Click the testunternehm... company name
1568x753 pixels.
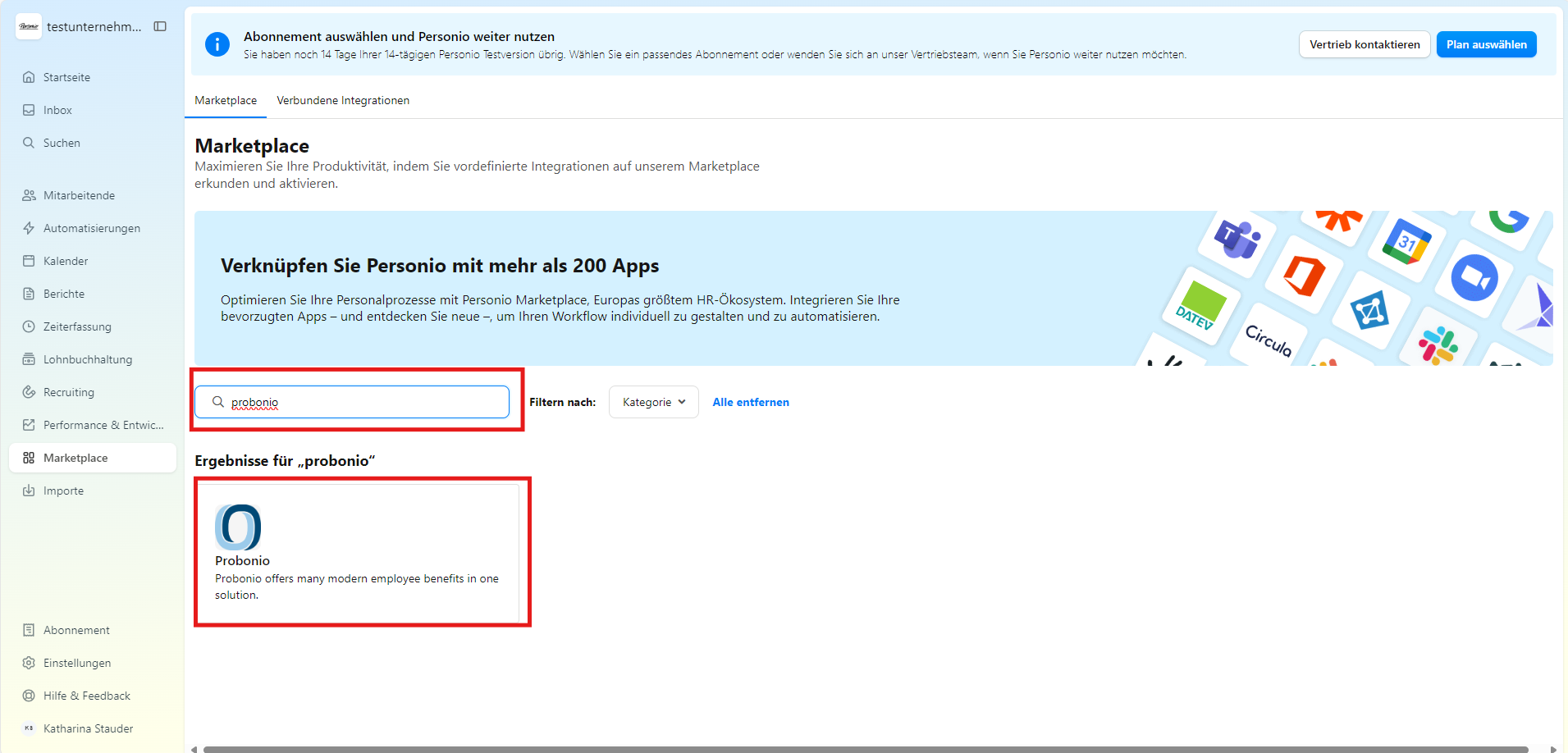coord(94,26)
